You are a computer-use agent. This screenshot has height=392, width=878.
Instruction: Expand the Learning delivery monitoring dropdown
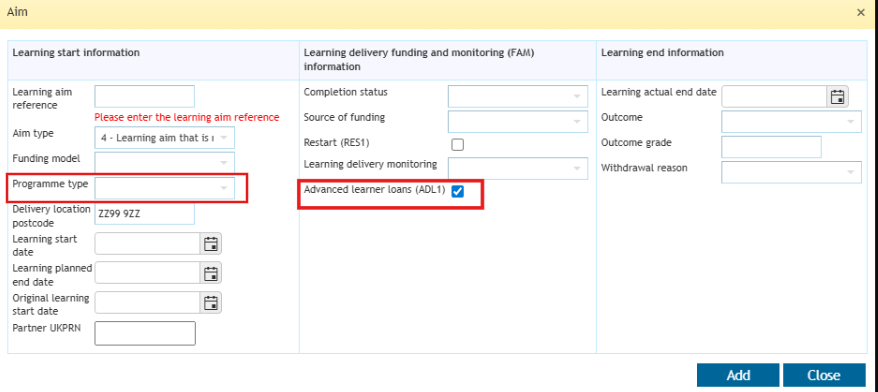pos(518,168)
